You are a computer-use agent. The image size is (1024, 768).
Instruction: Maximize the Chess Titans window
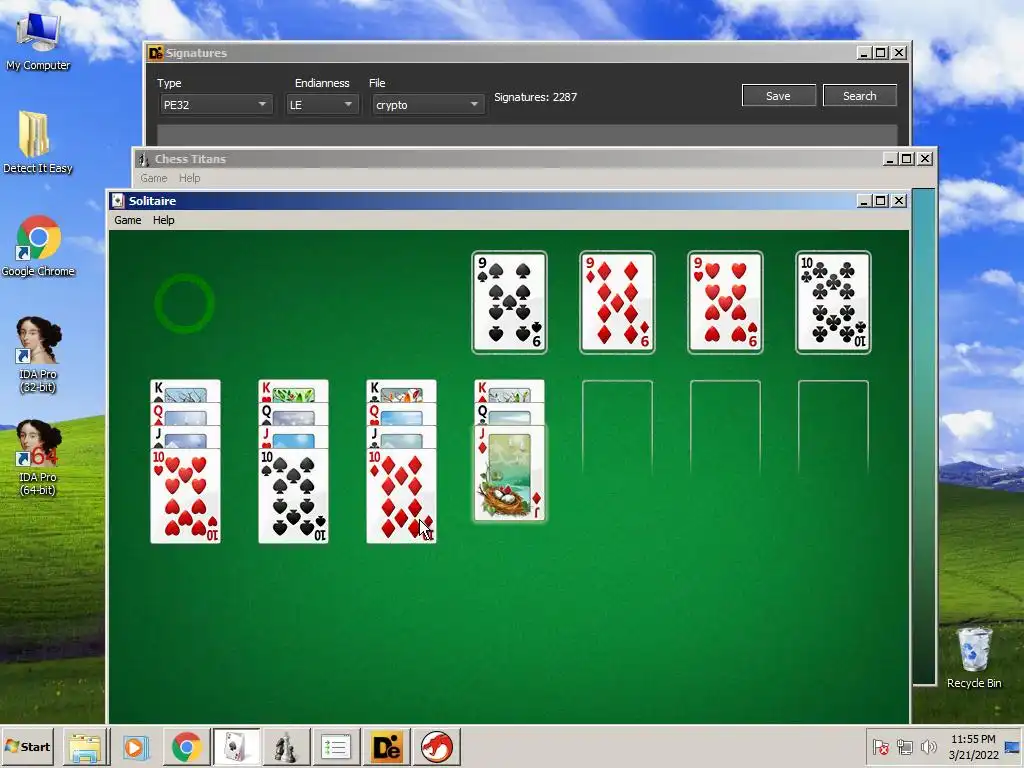click(906, 159)
